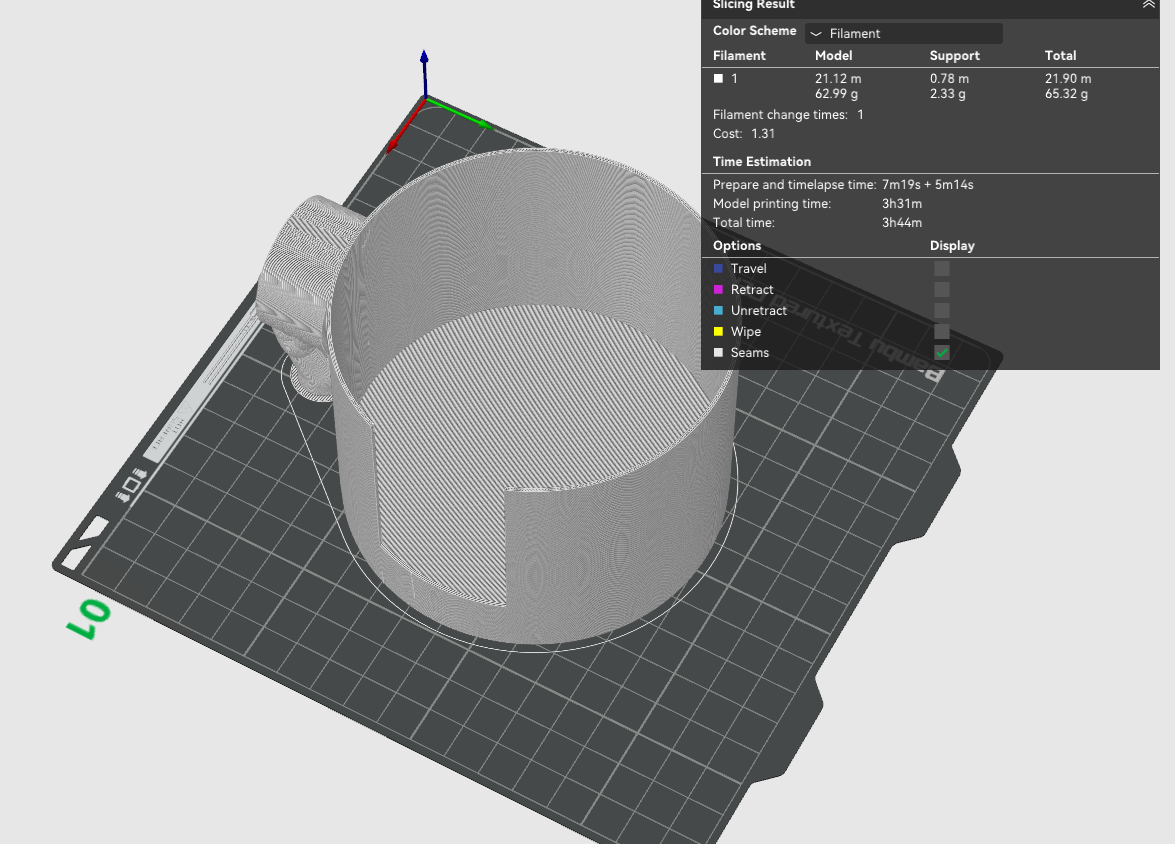This screenshot has height=844, width=1175.
Task: Click the Time Estimation section header
Action: 761,162
